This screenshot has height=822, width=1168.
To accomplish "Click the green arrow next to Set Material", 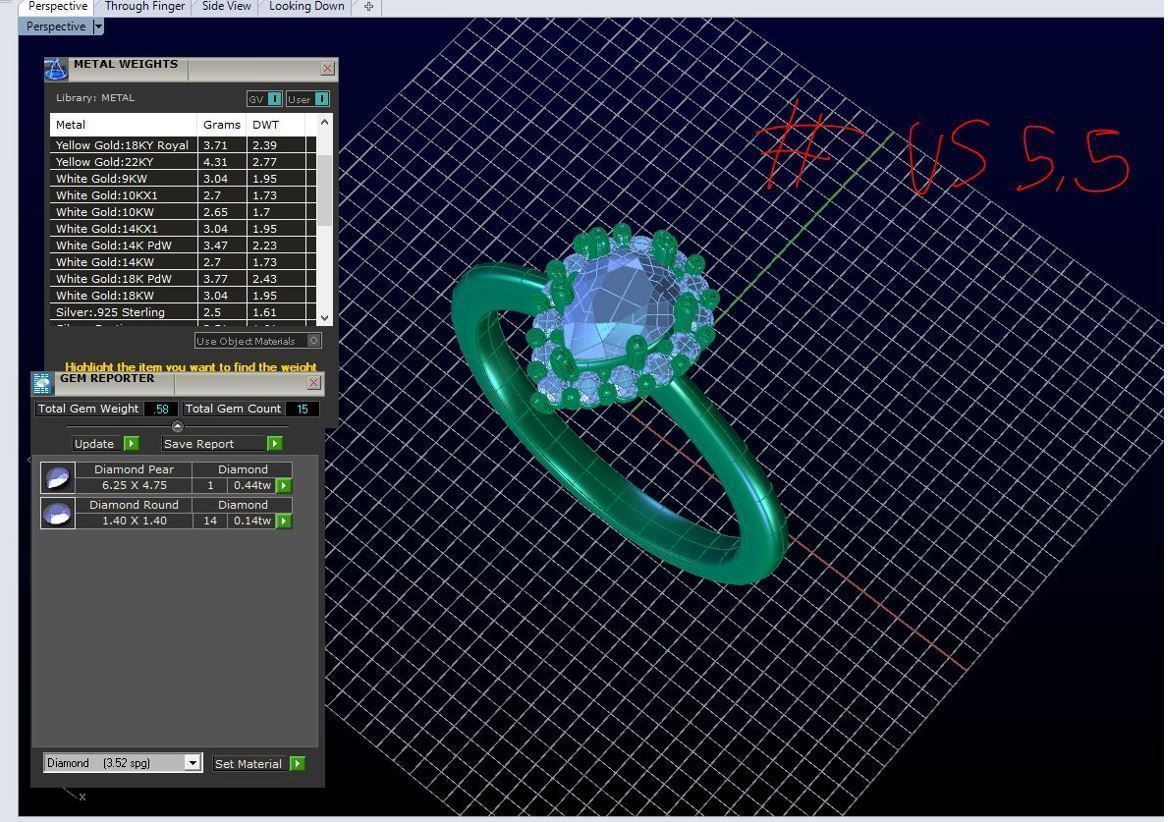I will 297,764.
